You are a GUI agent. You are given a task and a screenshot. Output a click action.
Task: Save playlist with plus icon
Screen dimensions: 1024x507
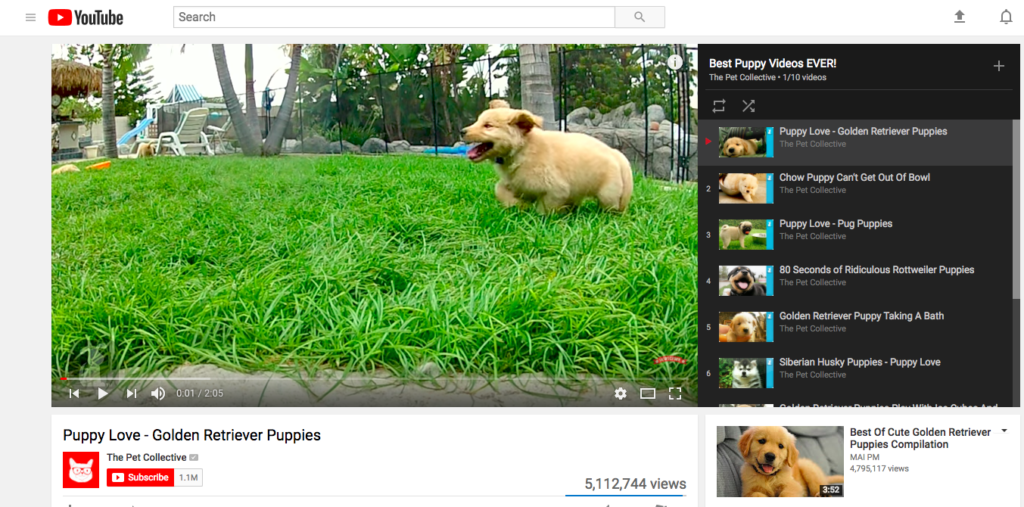(x=998, y=66)
